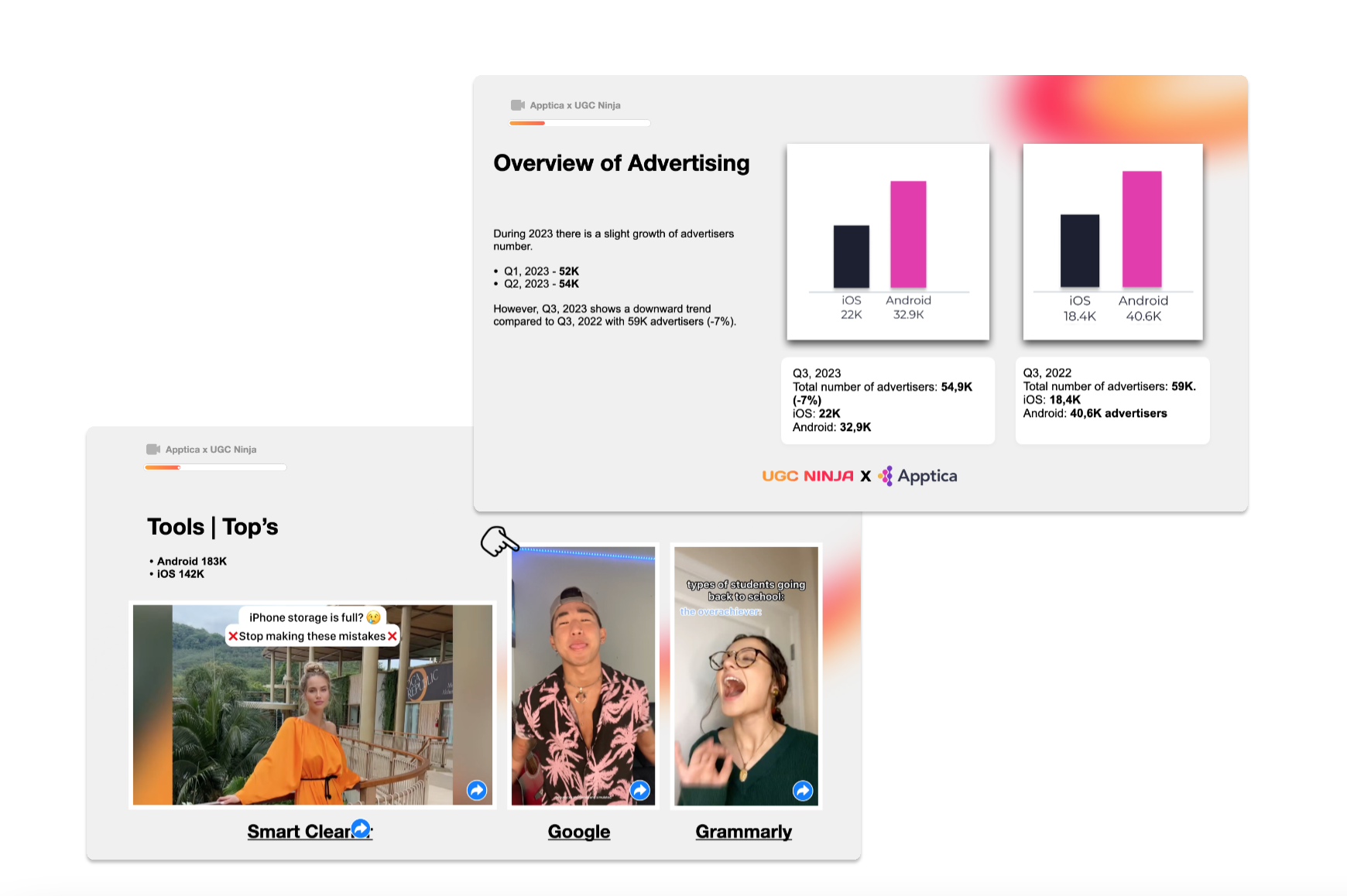Click the 'Q2, 2023 - 54K' bullet
The image size is (1347, 896).
536,283
